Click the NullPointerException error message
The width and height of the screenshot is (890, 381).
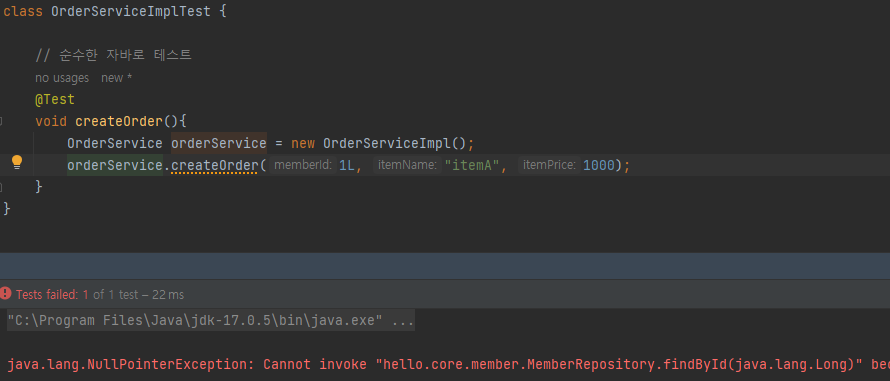(x=448, y=364)
